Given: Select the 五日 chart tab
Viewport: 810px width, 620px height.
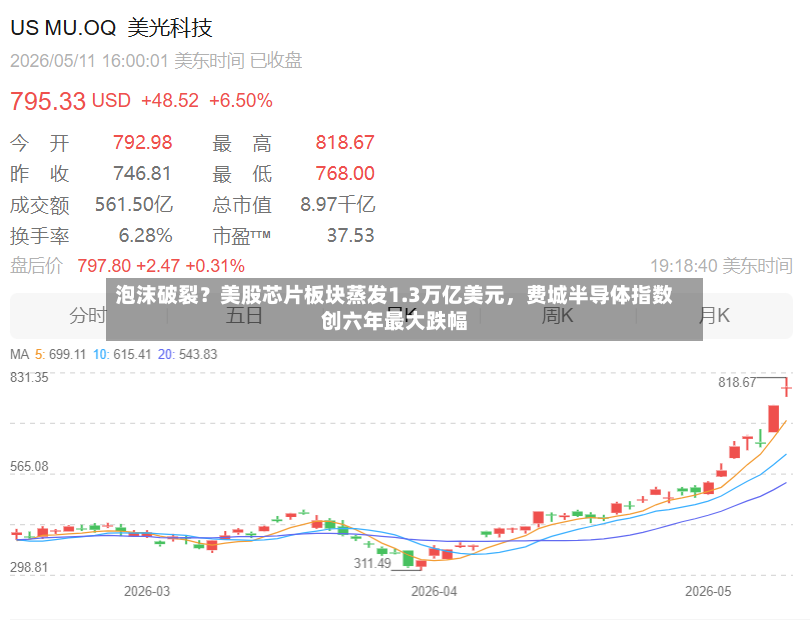Looking at the screenshot, I should 244,315.
